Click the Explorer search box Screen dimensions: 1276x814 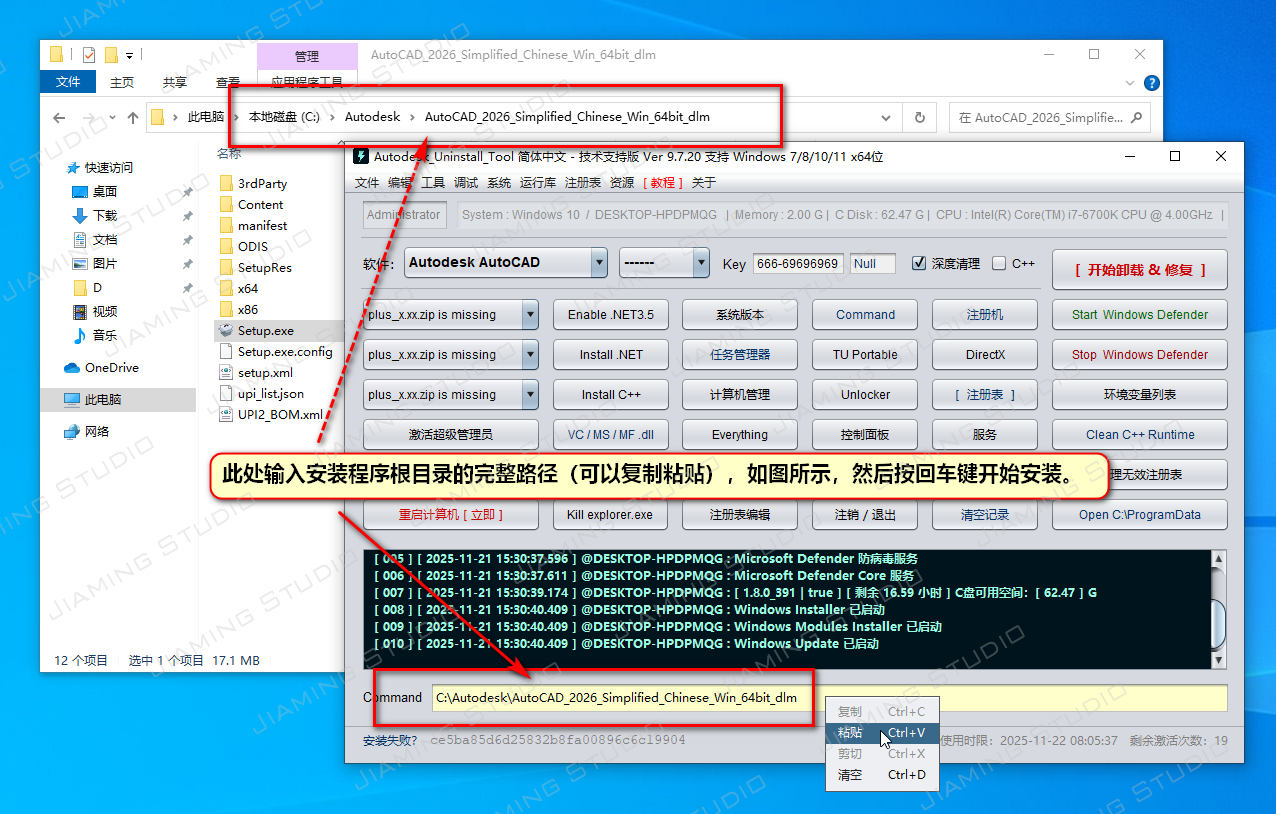pyautogui.click(x=1048, y=117)
